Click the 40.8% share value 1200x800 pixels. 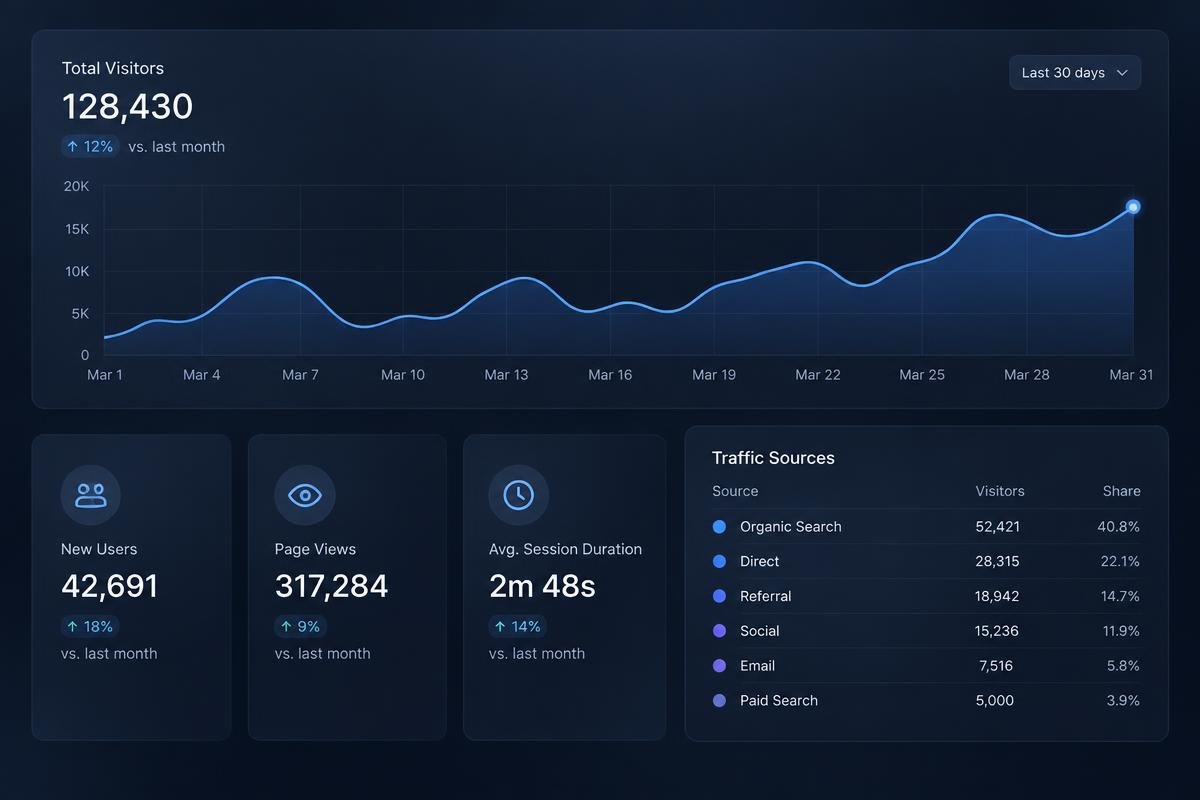(x=1118, y=526)
